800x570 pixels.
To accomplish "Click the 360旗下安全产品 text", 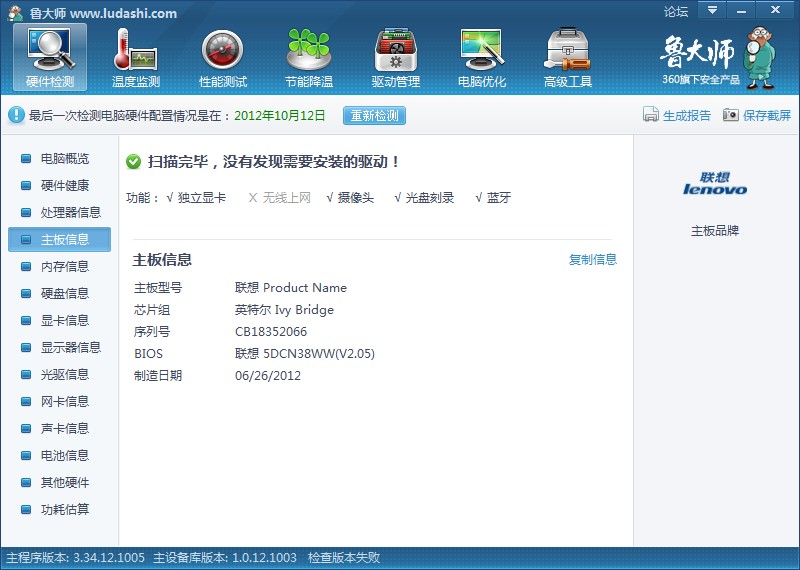I will tap(701, 80).
